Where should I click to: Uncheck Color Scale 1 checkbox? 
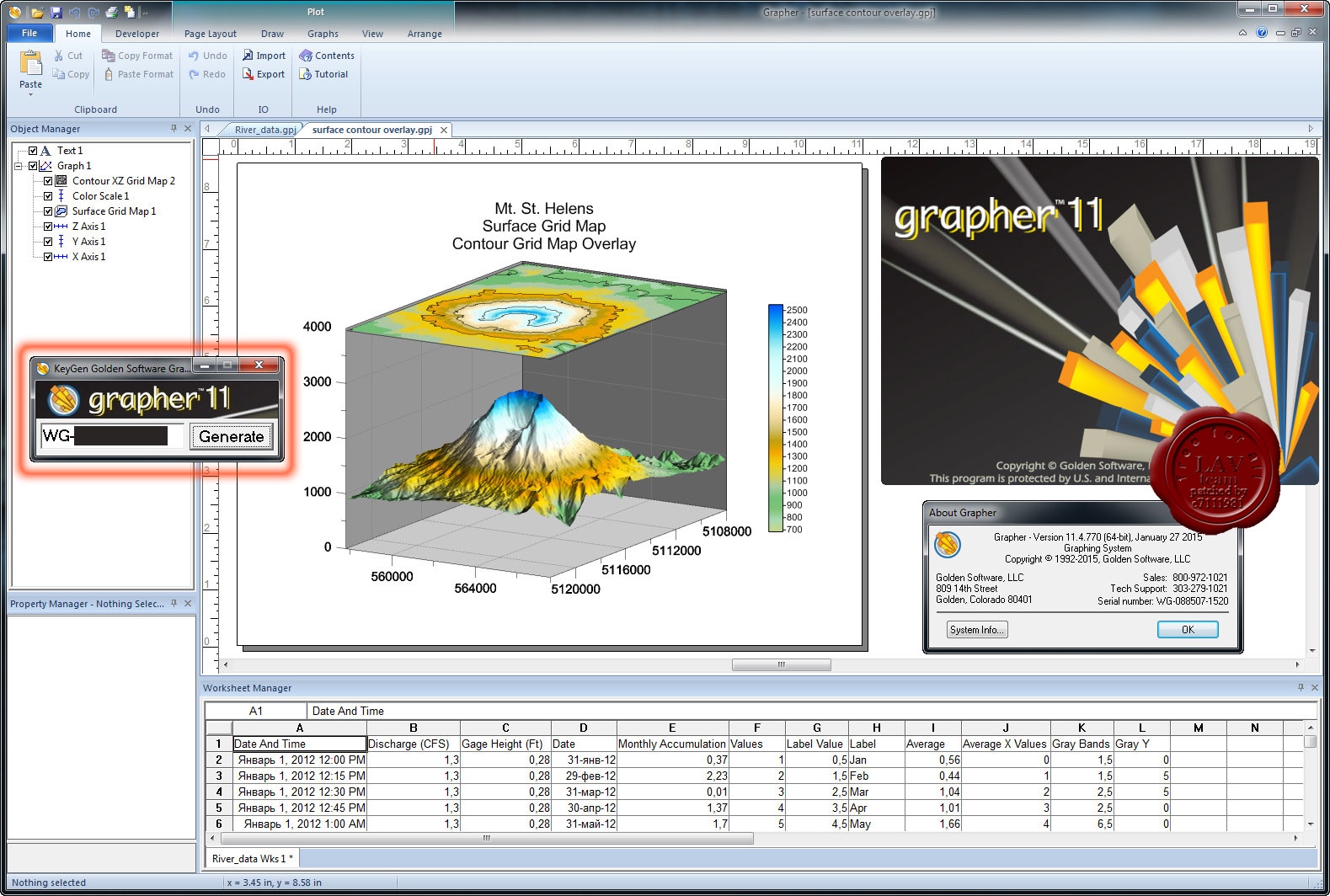(x=48, y=196)
